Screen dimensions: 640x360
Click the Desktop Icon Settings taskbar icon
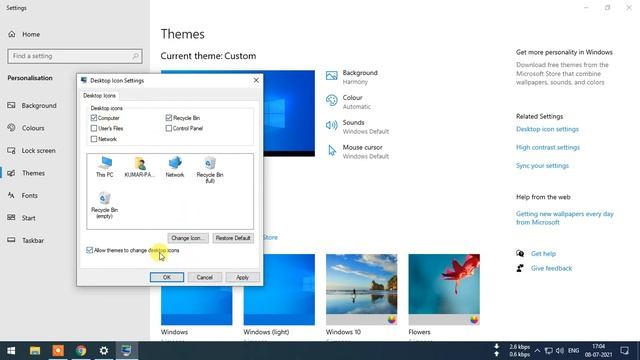127,351
